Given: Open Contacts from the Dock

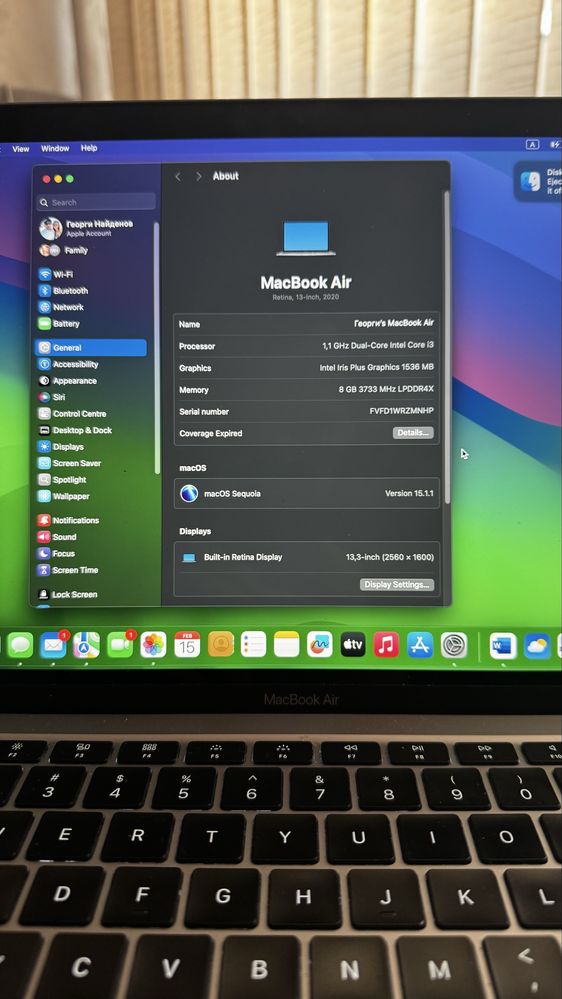Looking at the screenshot, I should pos(220,645).
